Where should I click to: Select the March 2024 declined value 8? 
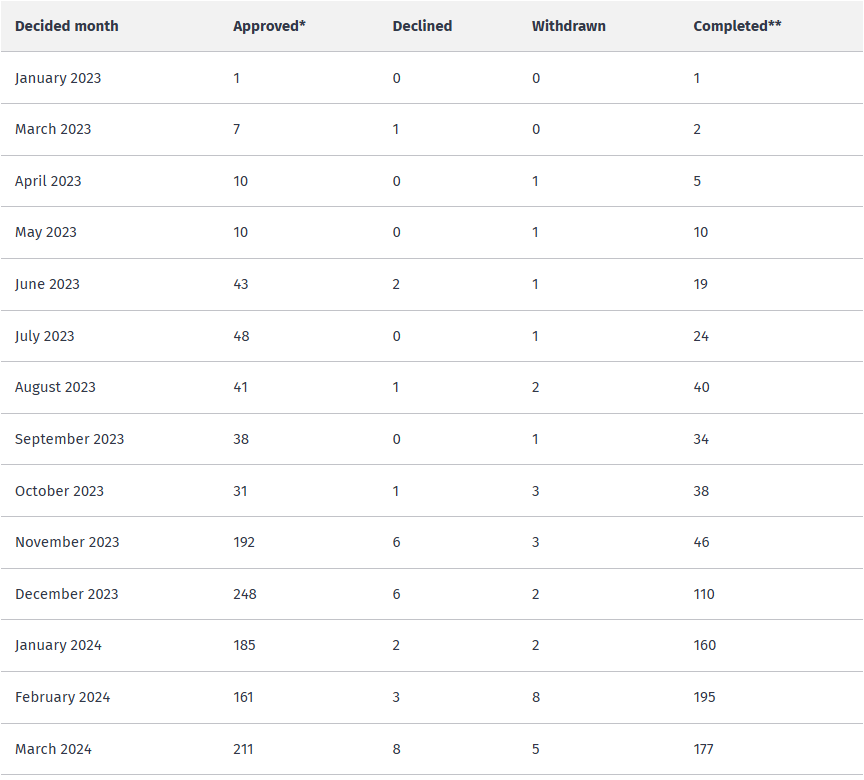(396, 749)
